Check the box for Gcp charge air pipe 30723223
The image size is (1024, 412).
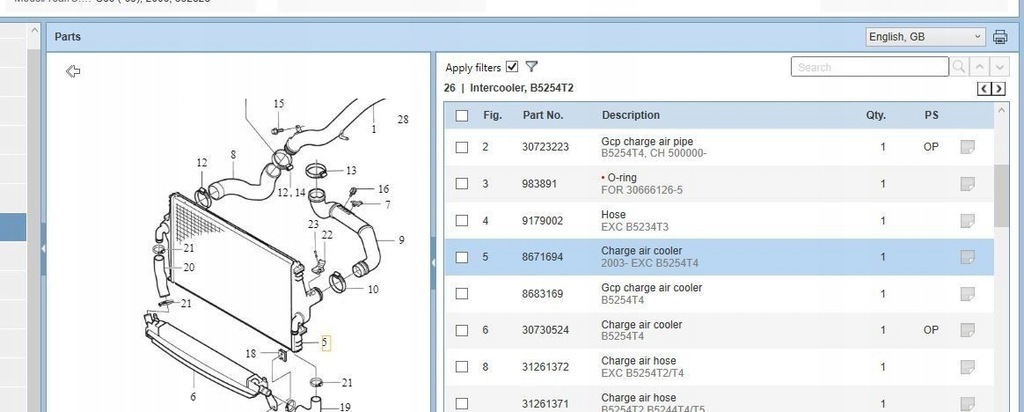coord(462,147)
